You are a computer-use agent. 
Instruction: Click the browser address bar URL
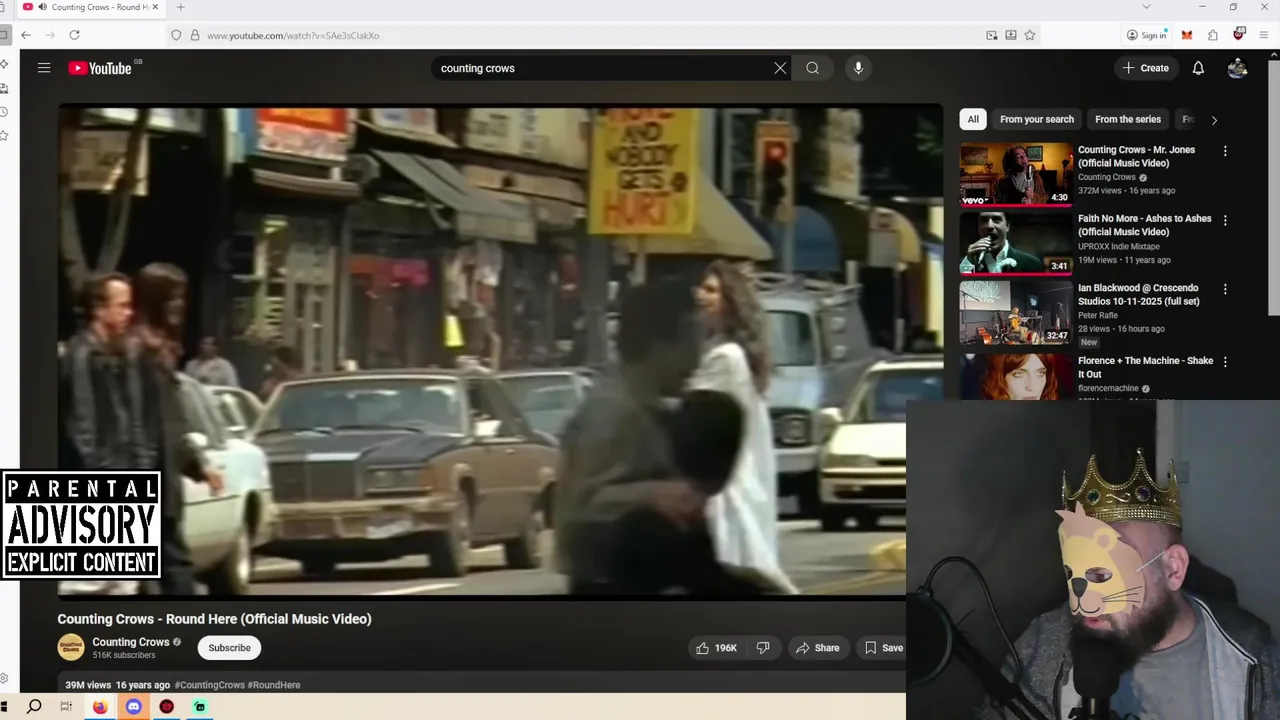click(x=293, y=35)
